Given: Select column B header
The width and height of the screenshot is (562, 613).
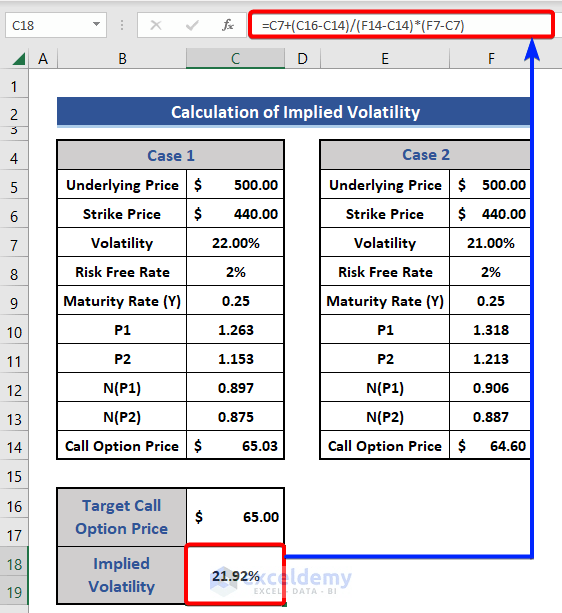Looking at the screenshot, I should (x=122, y=59).
